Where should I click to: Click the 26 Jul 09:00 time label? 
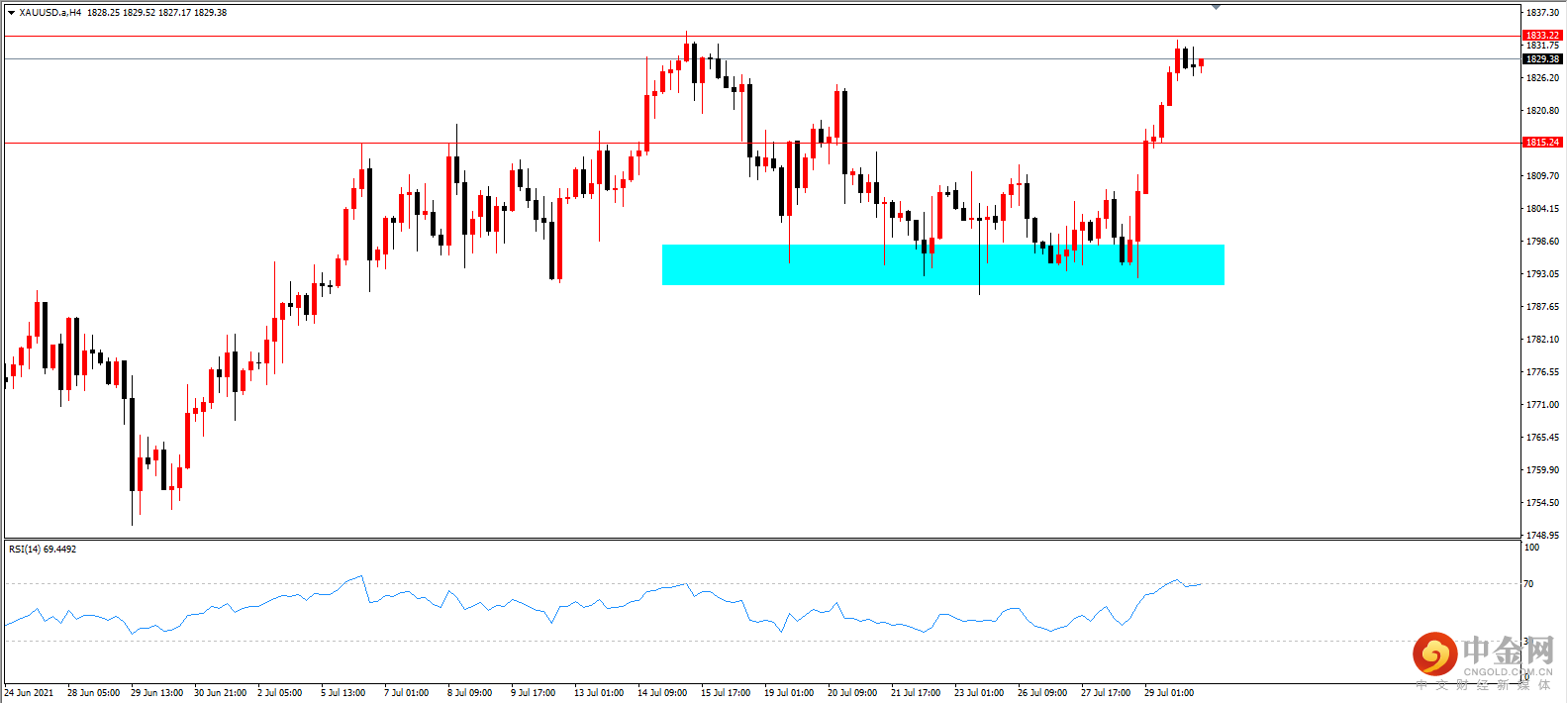1042,693
